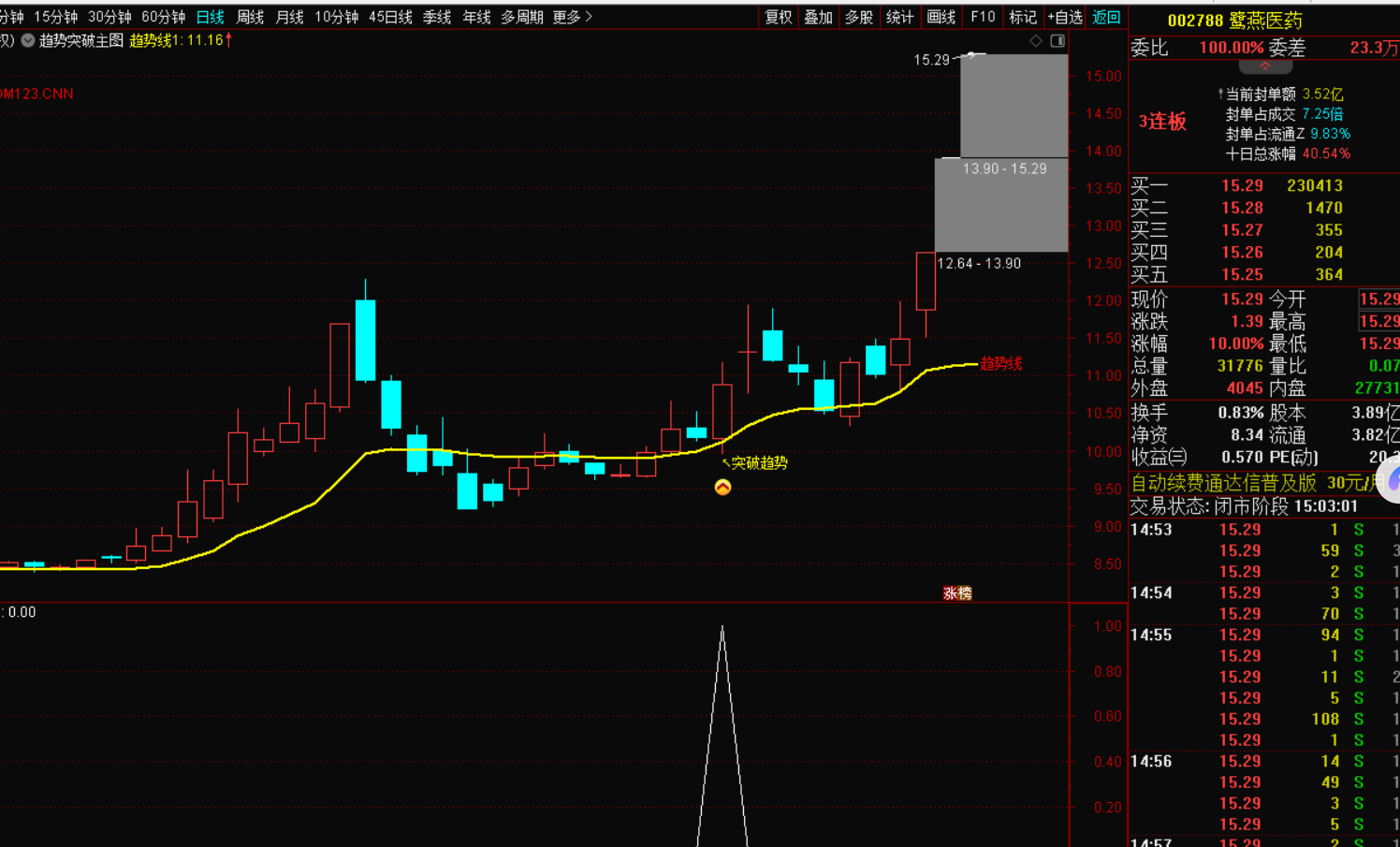The width and height of the screenshot is (1400, 847).
Task: Select the 60分钟 timeframe tab
Action: click(163, 17)
